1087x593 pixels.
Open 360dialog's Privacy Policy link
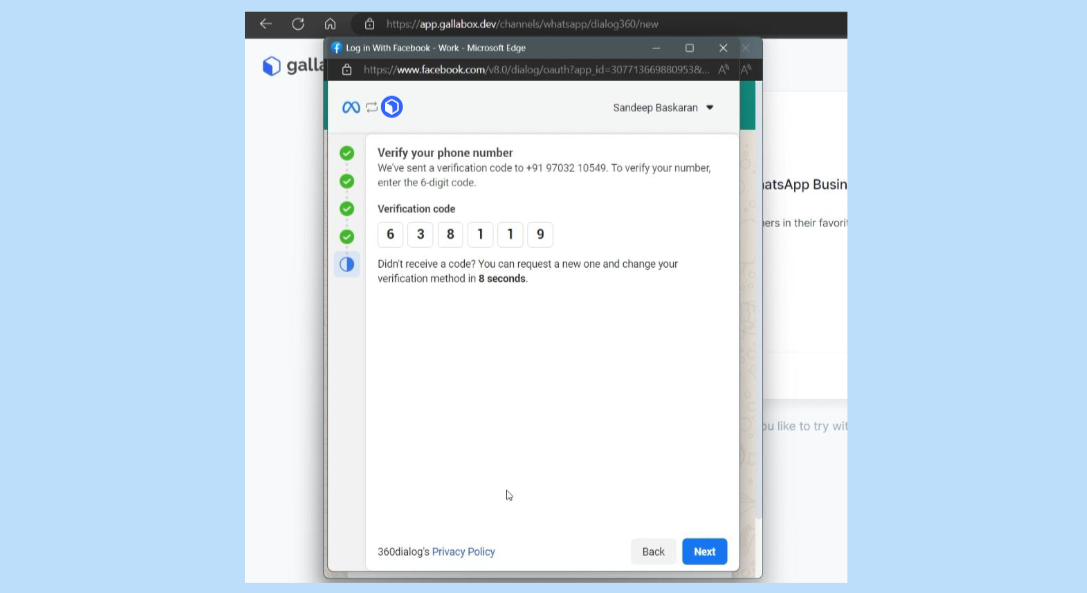[463, 552]
